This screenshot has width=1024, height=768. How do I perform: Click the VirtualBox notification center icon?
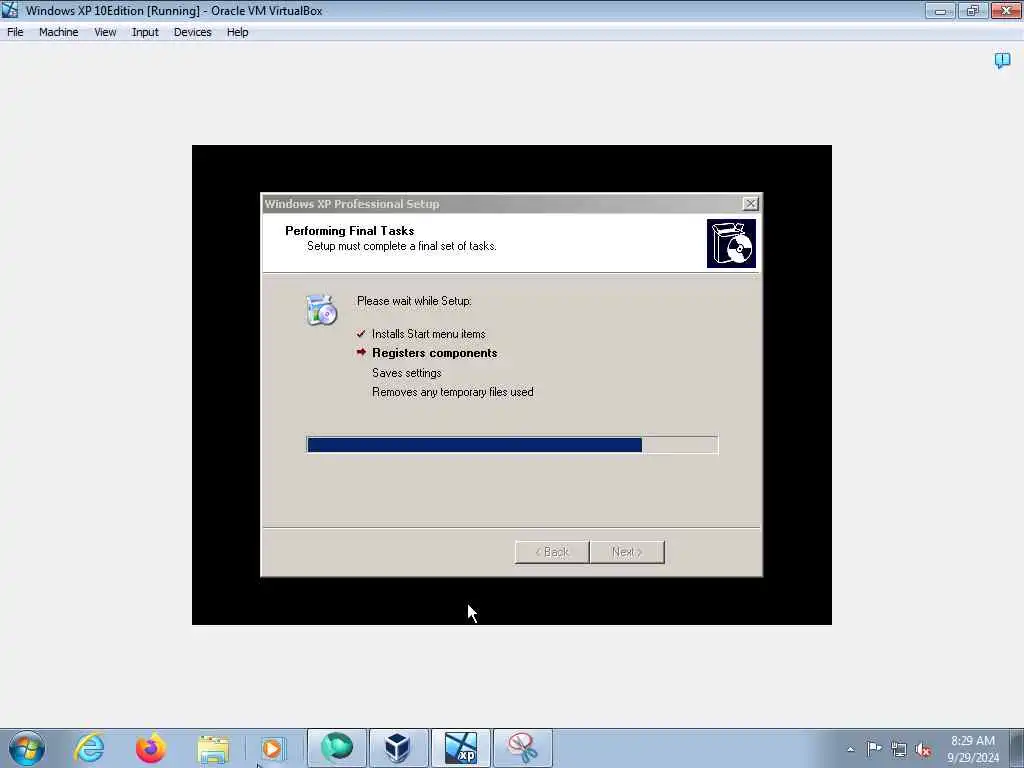click(x=1002, y=61)
